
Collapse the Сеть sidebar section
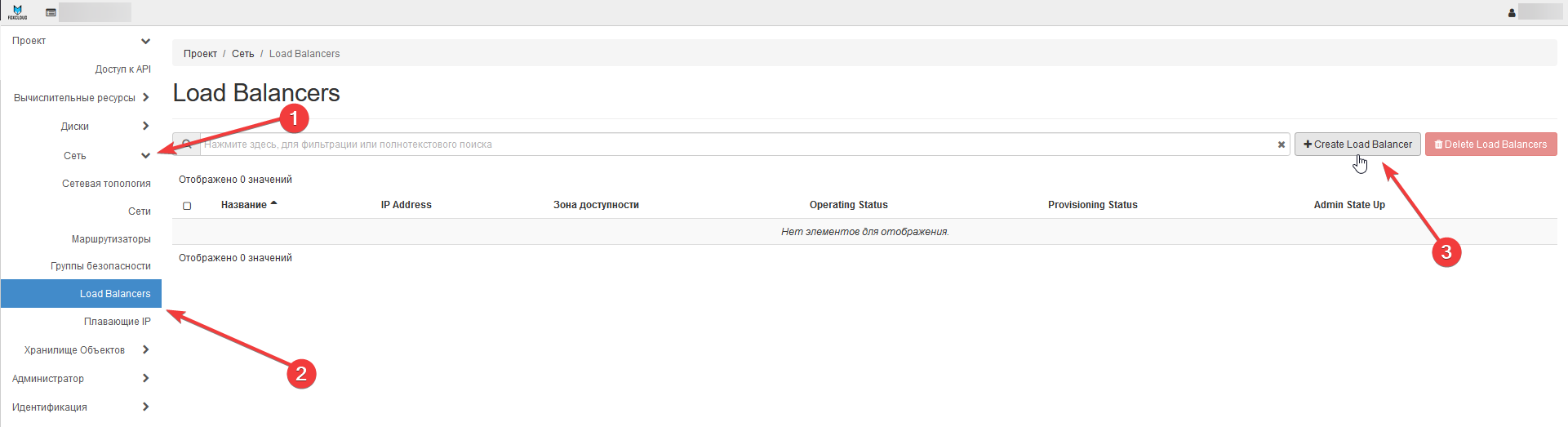pos(145,155)
